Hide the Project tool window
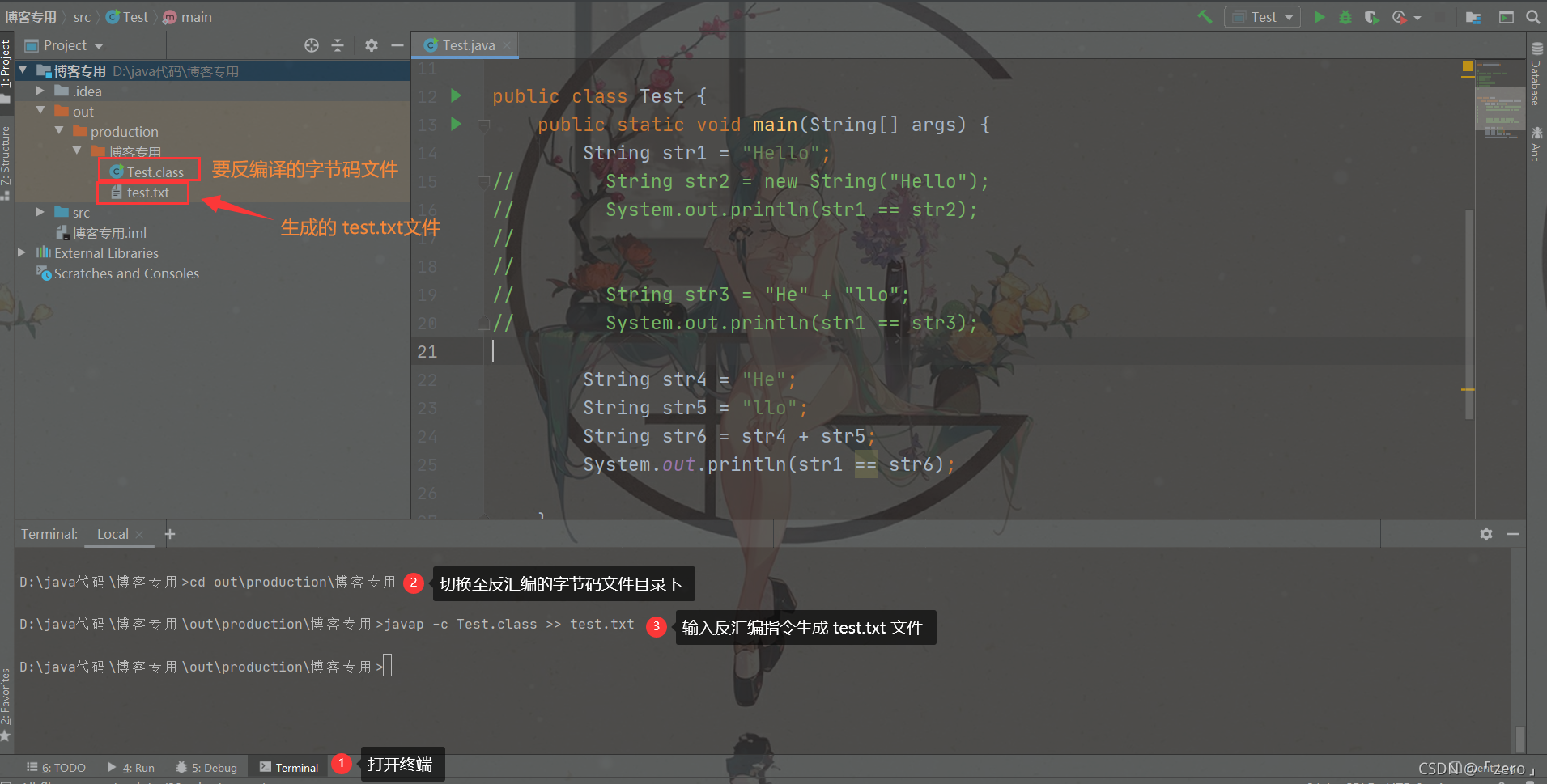Viewport: 1547px width, 784px height. 397,45
